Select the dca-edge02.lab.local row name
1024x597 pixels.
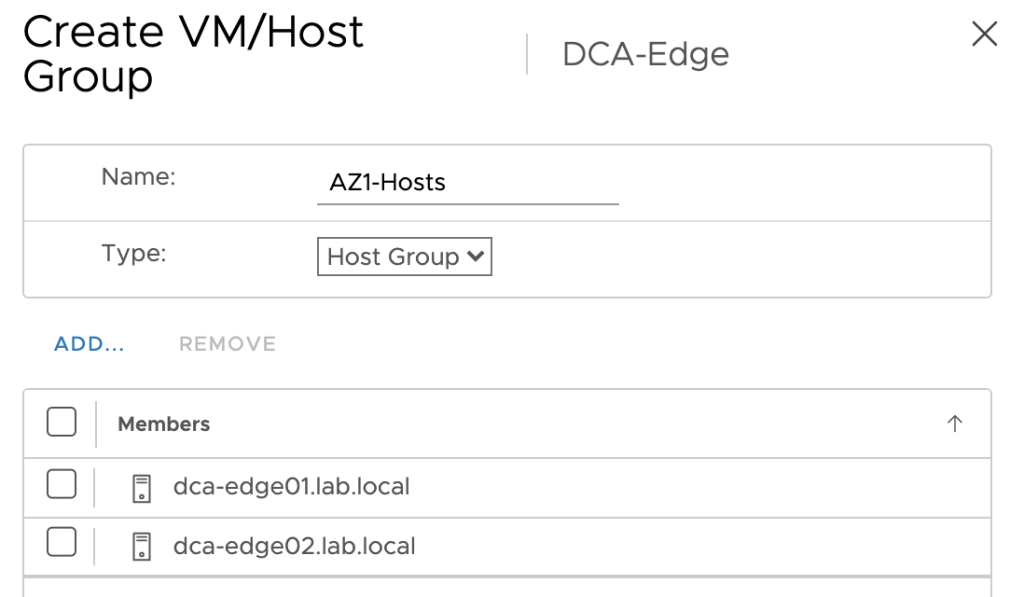(x=294, y=546)
